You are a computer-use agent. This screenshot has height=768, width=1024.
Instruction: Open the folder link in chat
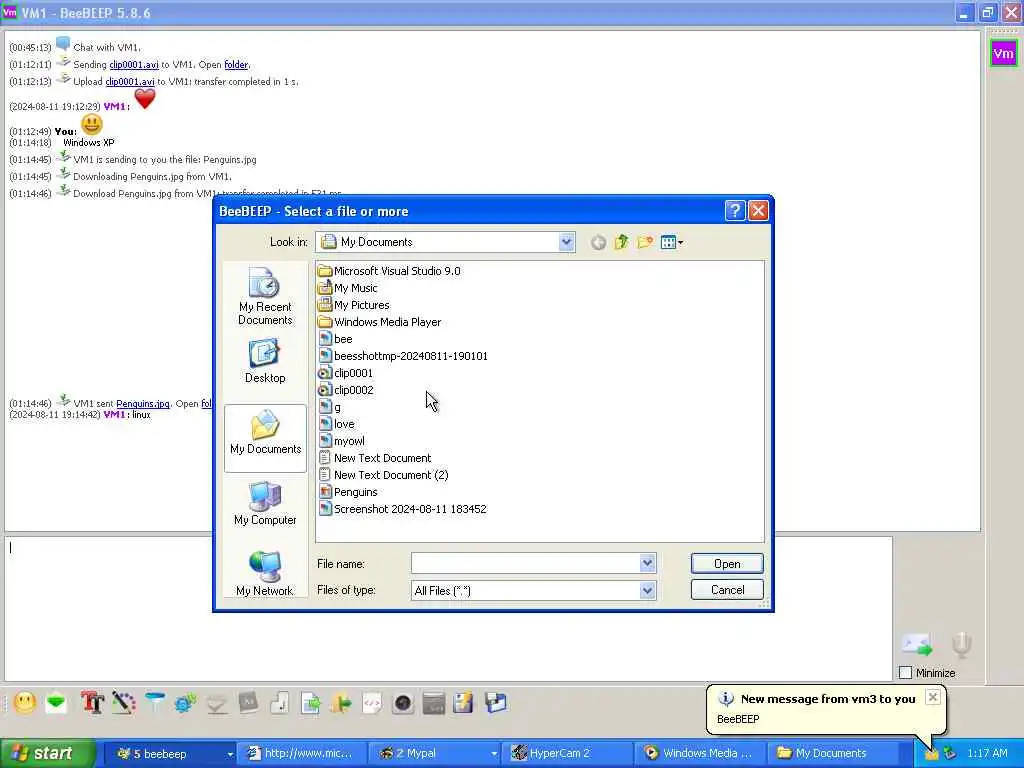click(x=236, y=65)
